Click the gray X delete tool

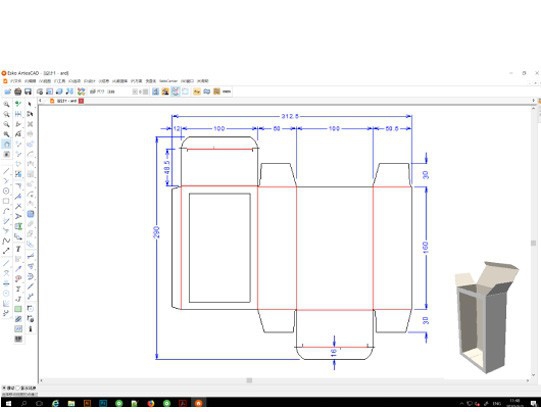pyautogui.click(x=30, y=124)
